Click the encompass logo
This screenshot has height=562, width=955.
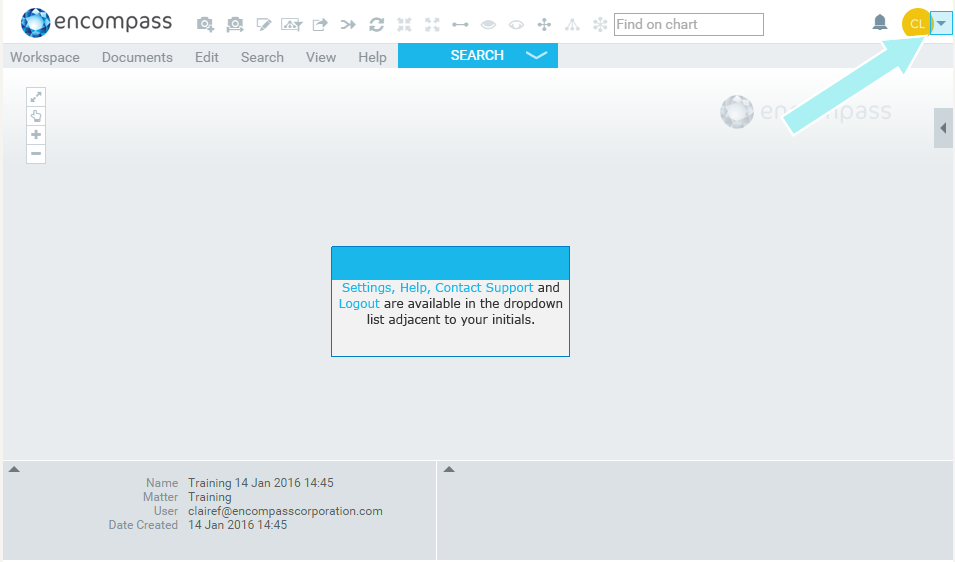pyautogui.click(x=96, y=23)
